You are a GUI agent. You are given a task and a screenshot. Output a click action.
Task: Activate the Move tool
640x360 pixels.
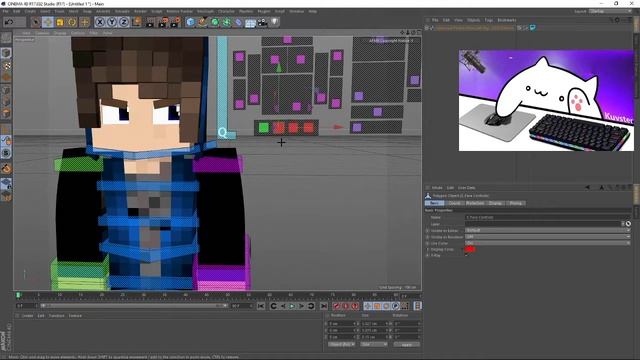pyautogui.click(x=48, y=22)
